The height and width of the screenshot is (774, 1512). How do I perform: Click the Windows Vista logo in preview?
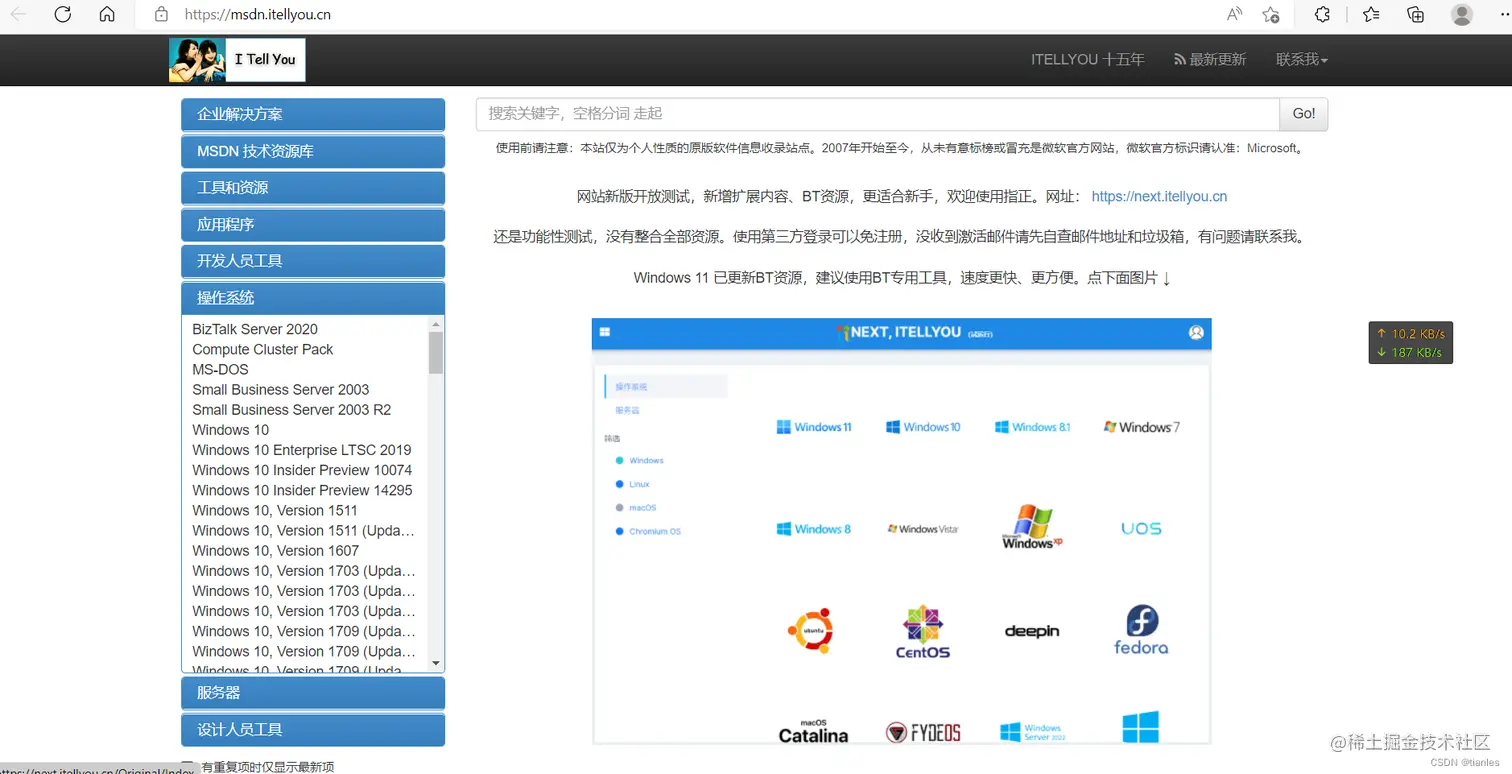(x=923, y=529)
